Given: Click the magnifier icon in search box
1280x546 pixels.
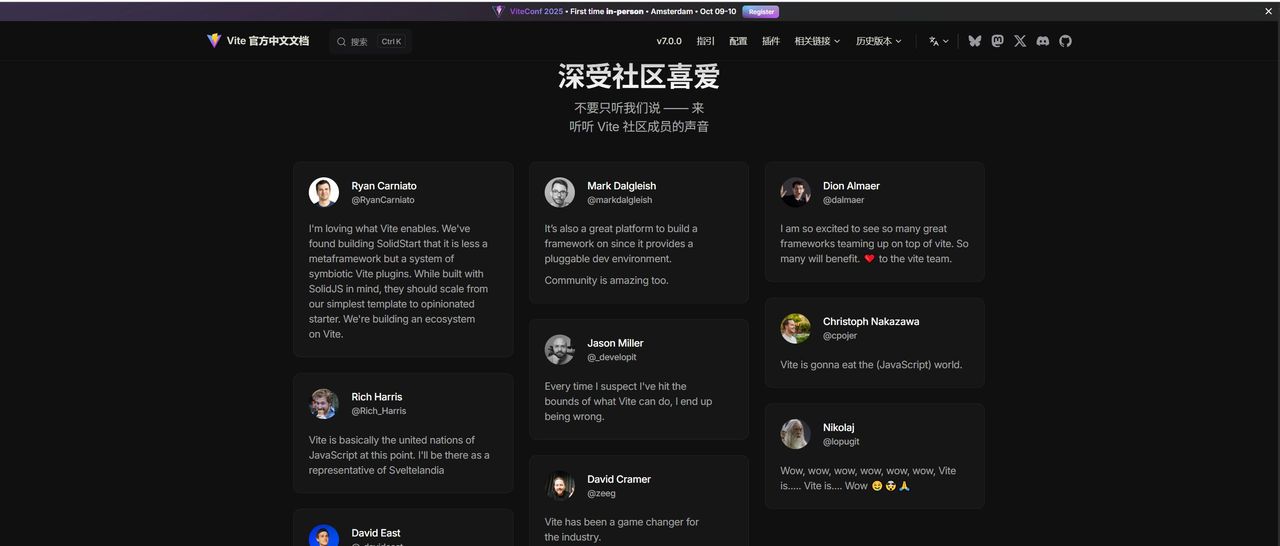Looking at the screenshot, I should pyautogui.click(x=341, y=42).
